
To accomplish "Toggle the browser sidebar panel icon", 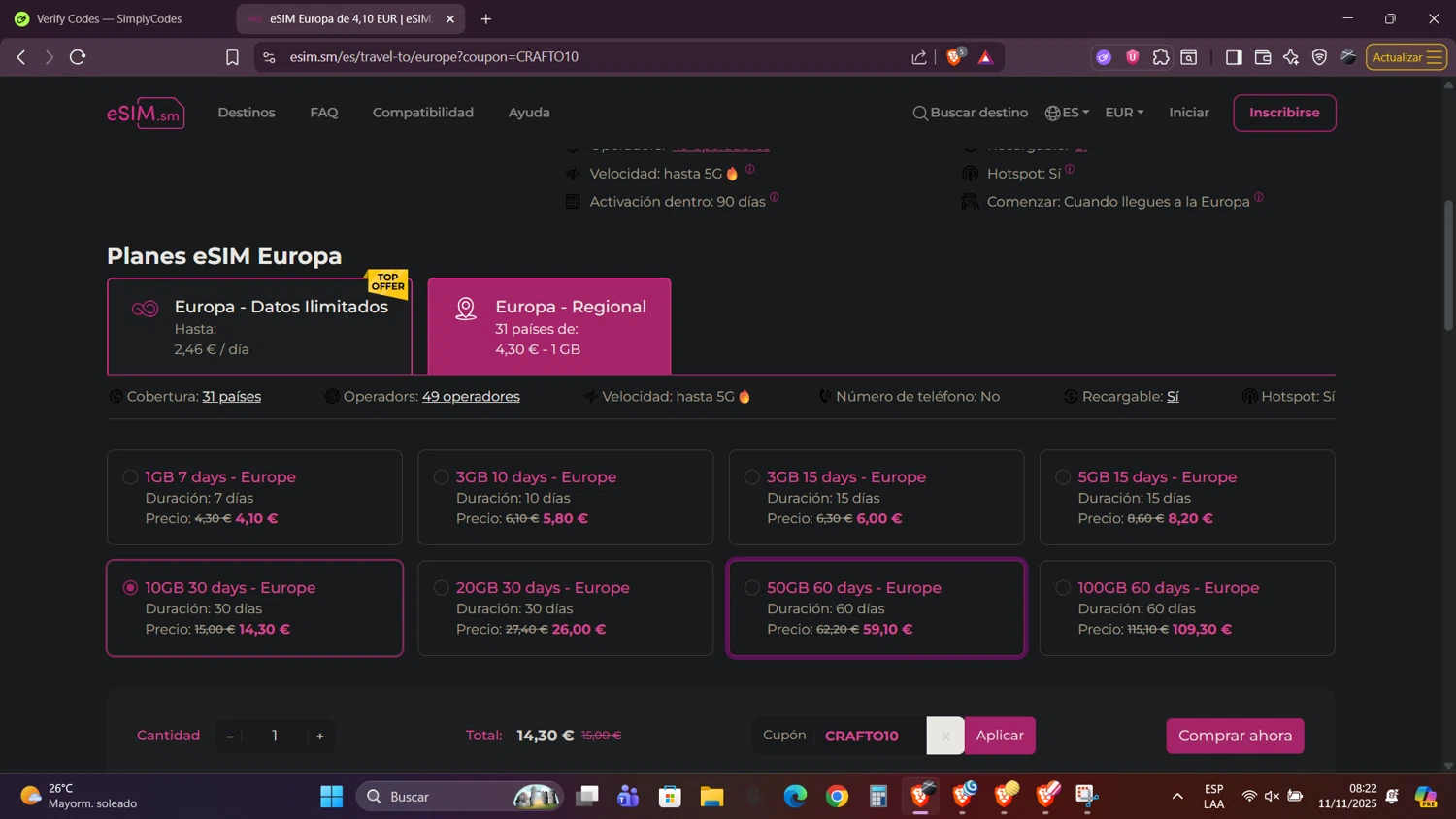I will pyautogui.click(x=1234, y=57).
